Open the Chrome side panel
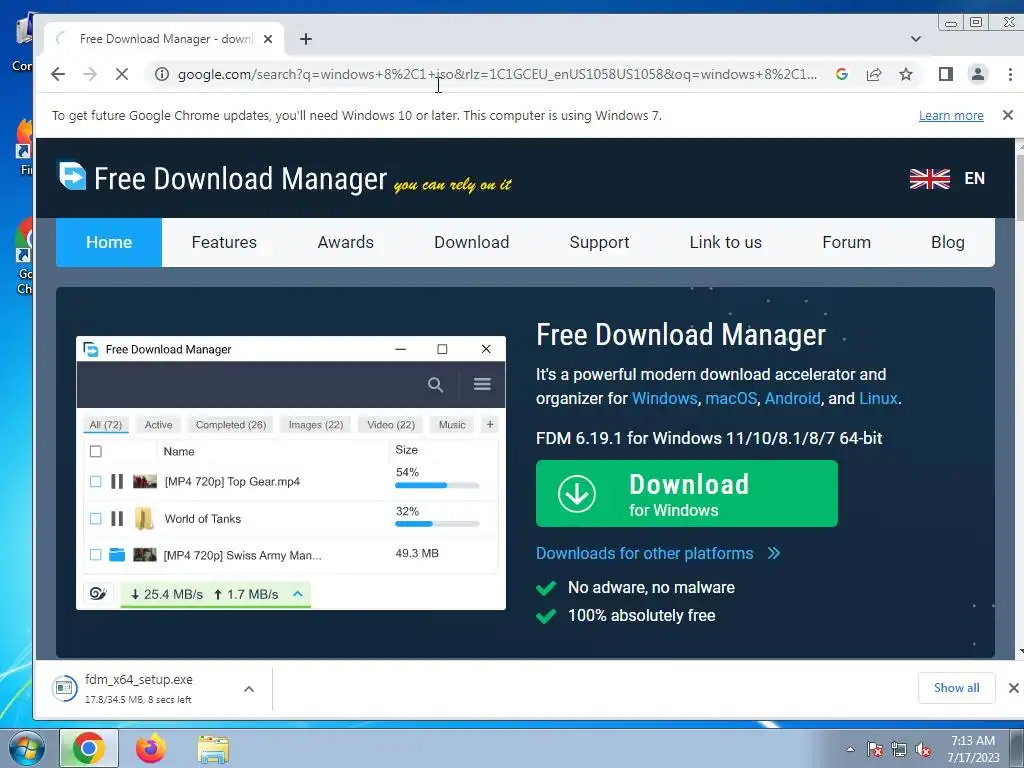Image resolution: width=1024 pixels, height=768 pixels. point(946,74)
